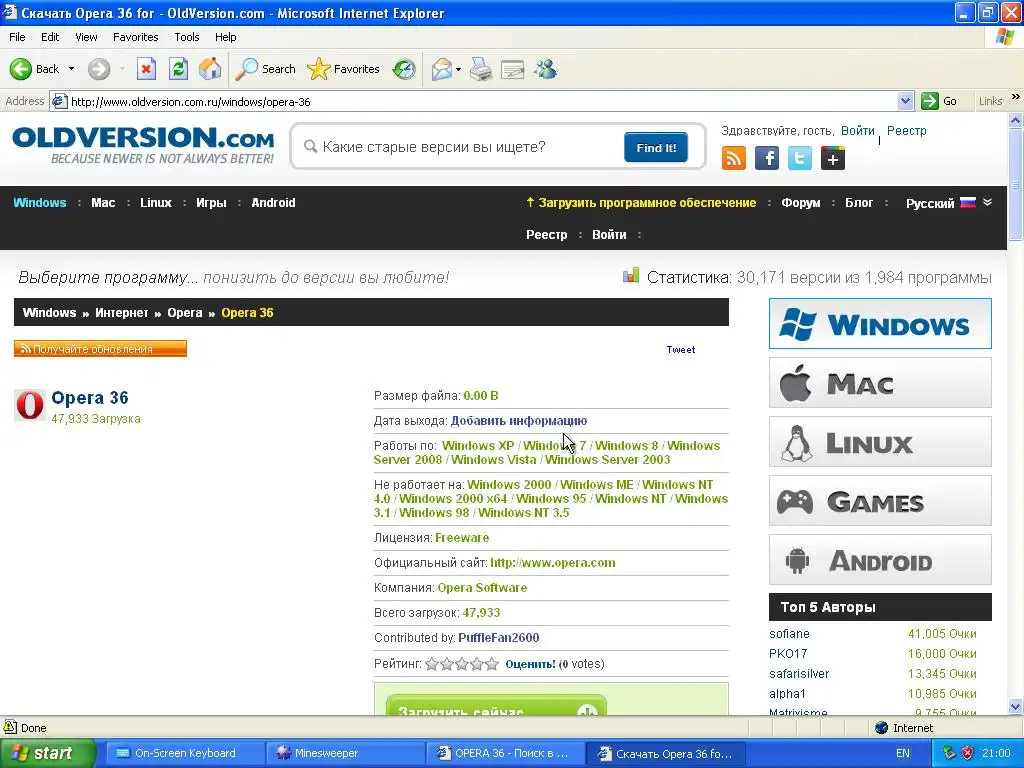Viewport: 1024px width, 768px height.
Task: Switch to Minesweeper taskbar item
Action: coord(344,753)
